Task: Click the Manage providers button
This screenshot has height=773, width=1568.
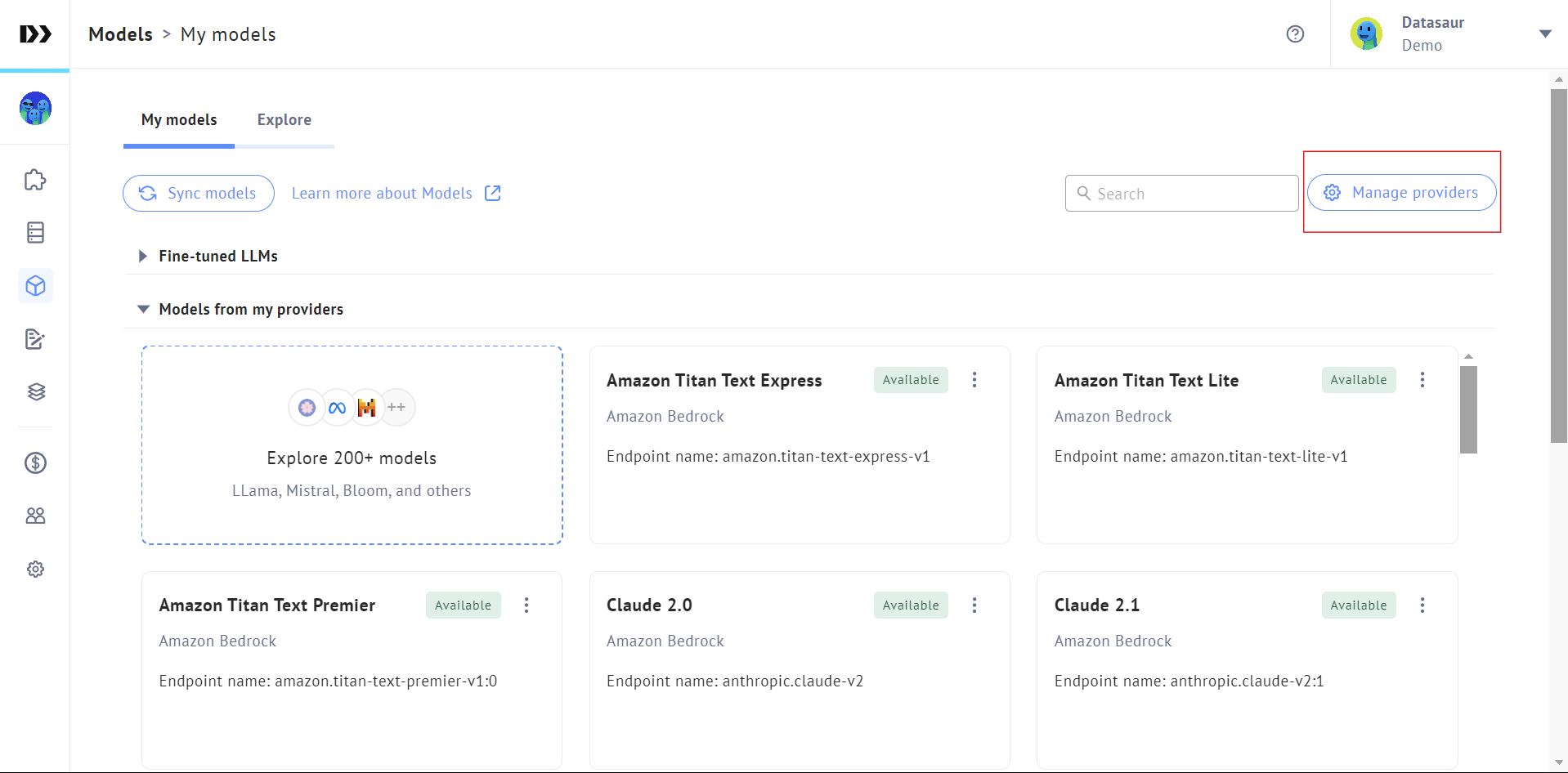Action: [1401, 193]
